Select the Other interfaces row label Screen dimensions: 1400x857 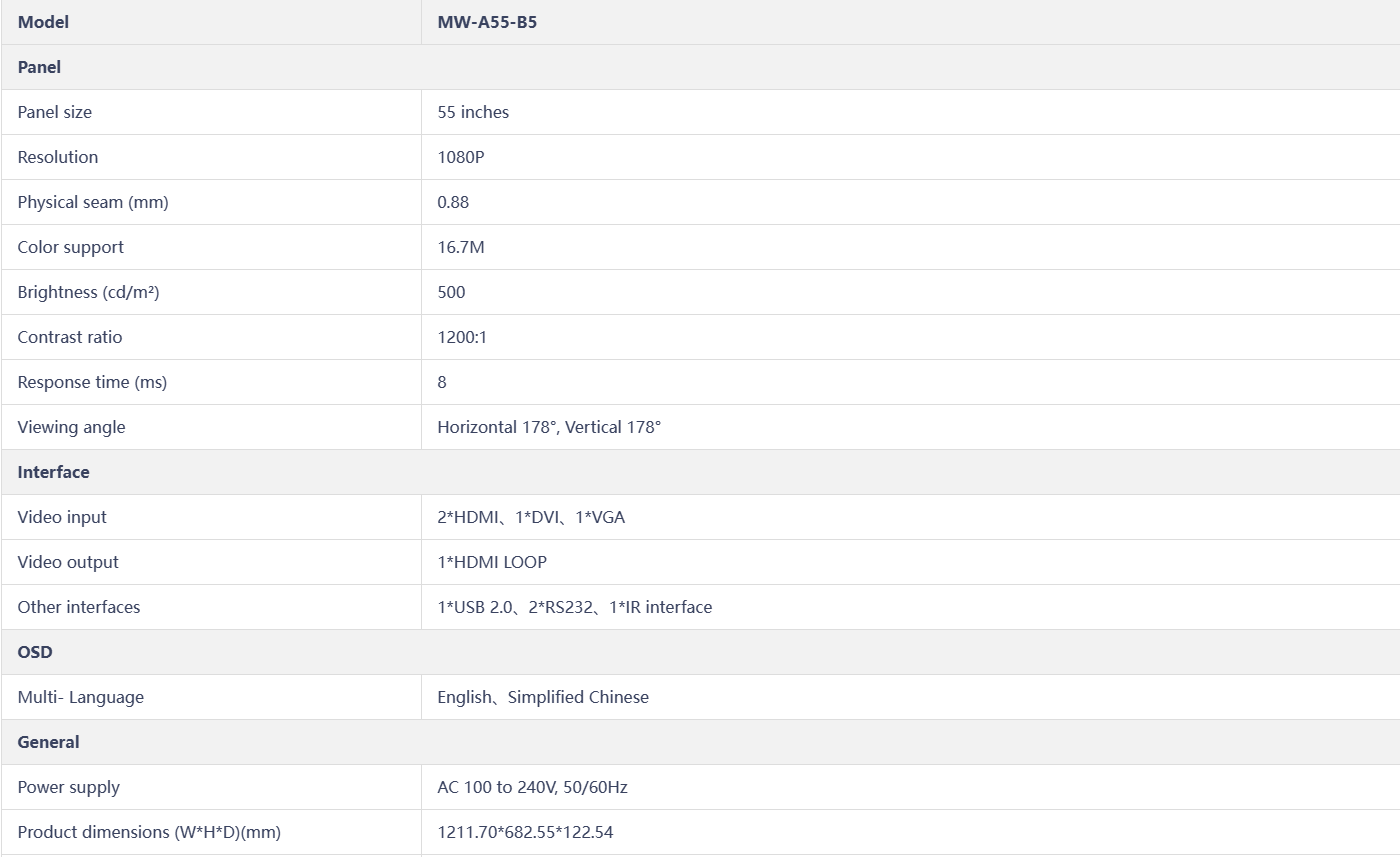(79, 607)
